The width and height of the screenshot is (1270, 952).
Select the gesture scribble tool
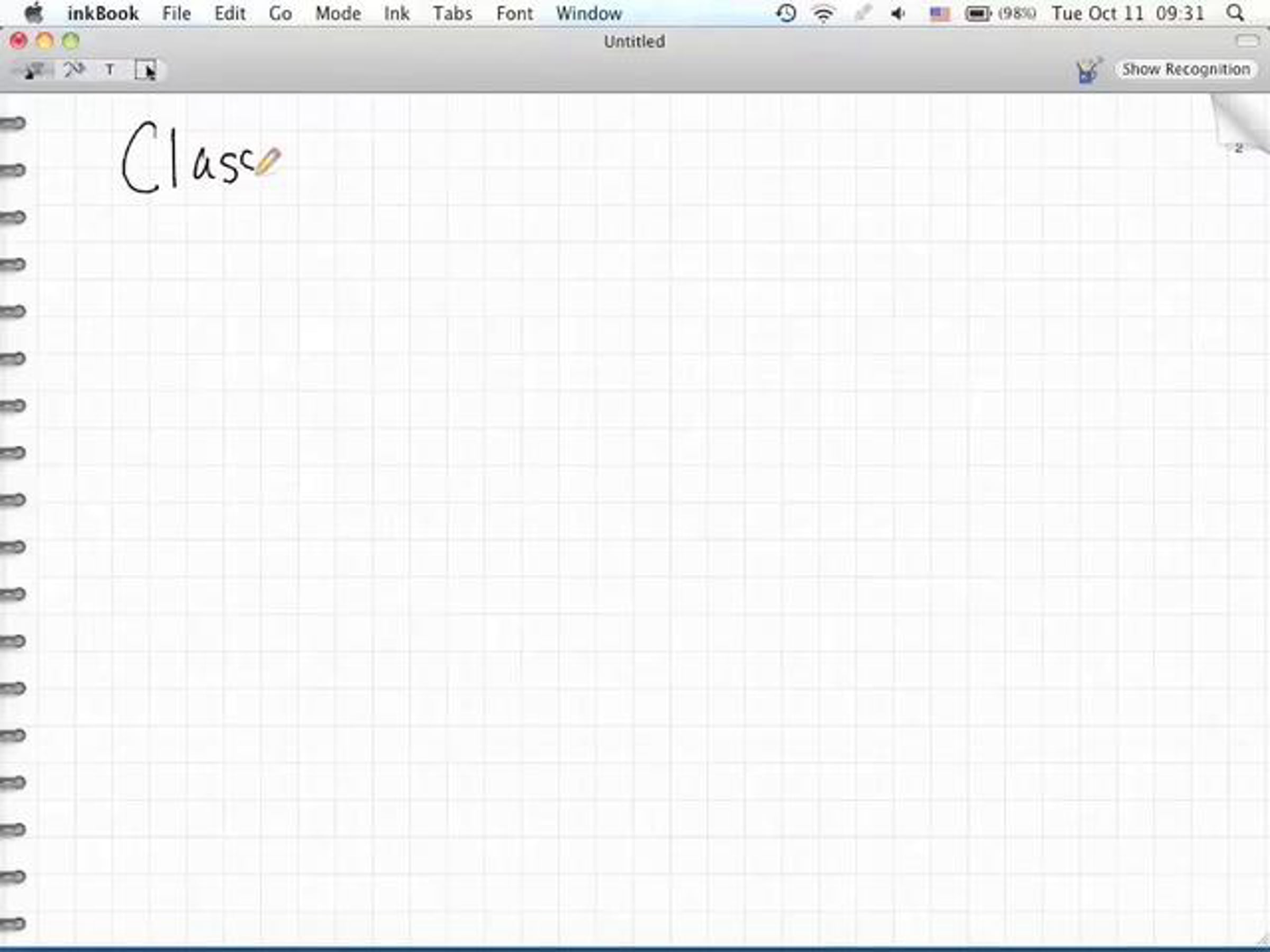[x=74, y=70]
